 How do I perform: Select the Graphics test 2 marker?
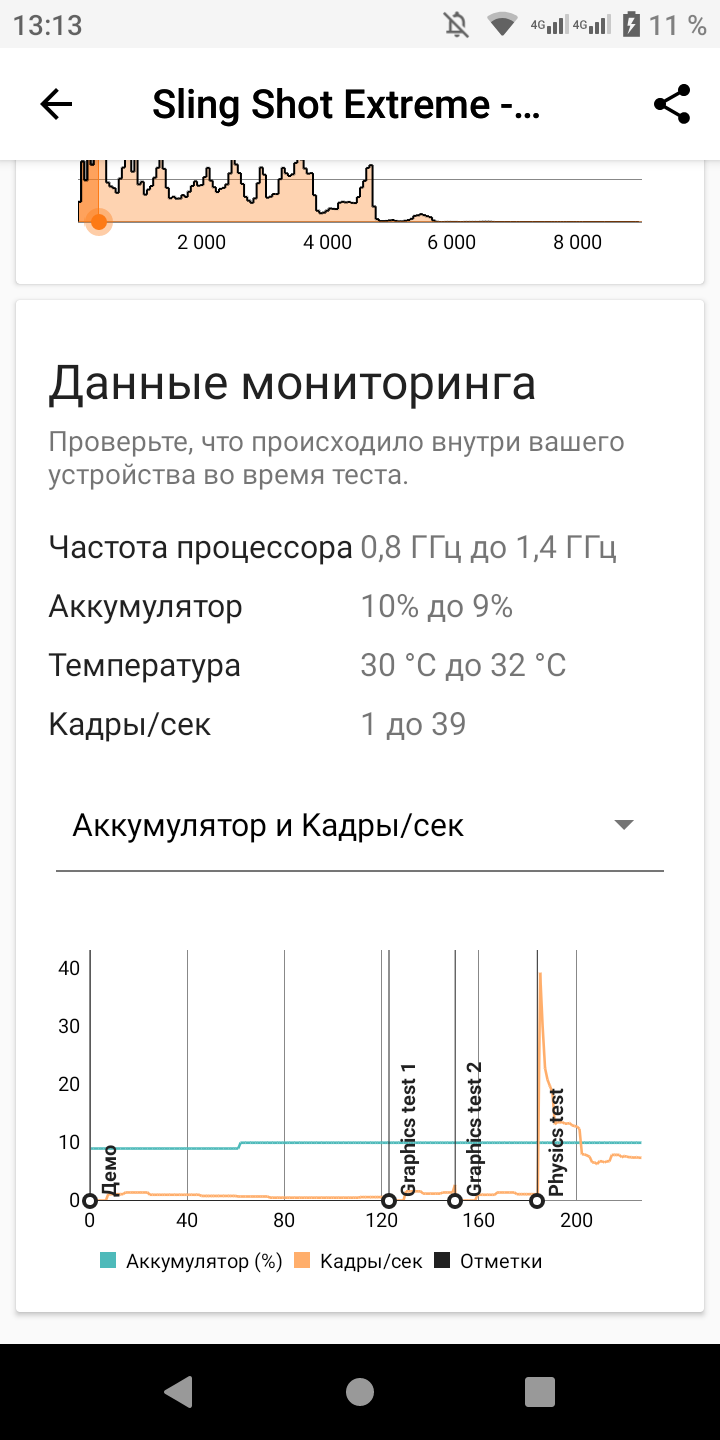[455, 1201]
